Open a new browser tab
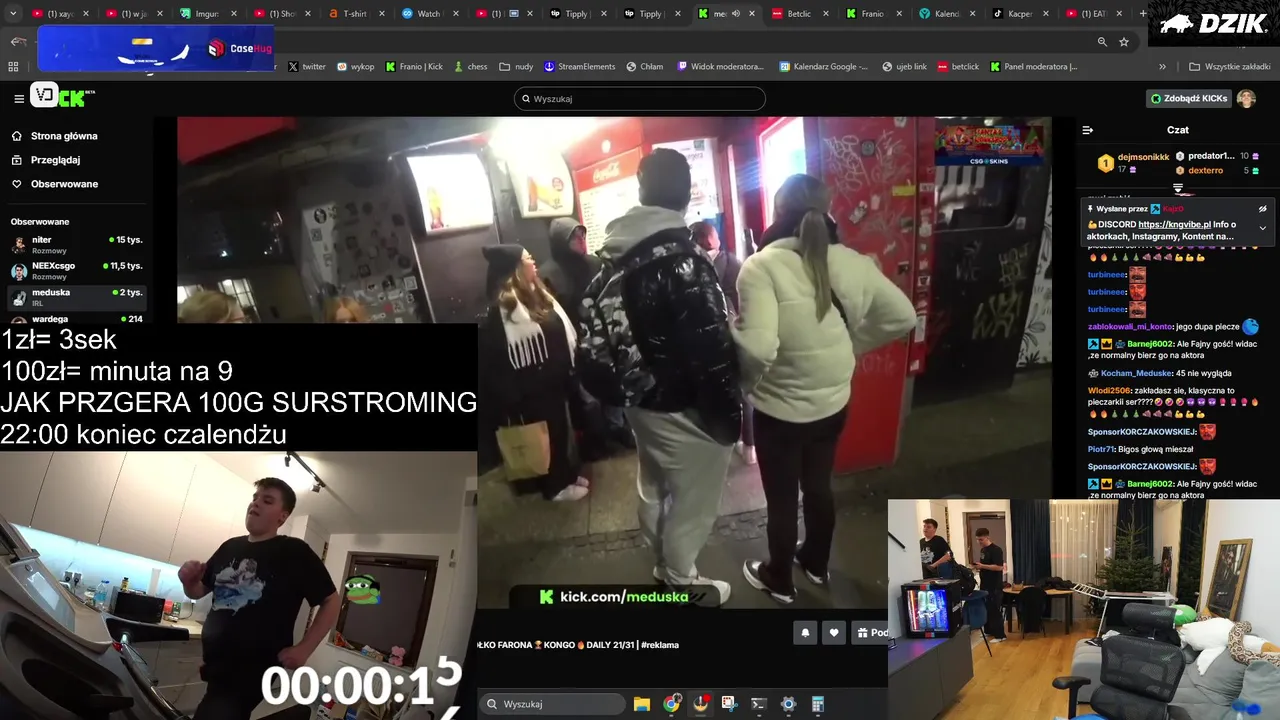Image resolution: width=1280 pixels, height=720 pixels. [x=1144, y=14]
